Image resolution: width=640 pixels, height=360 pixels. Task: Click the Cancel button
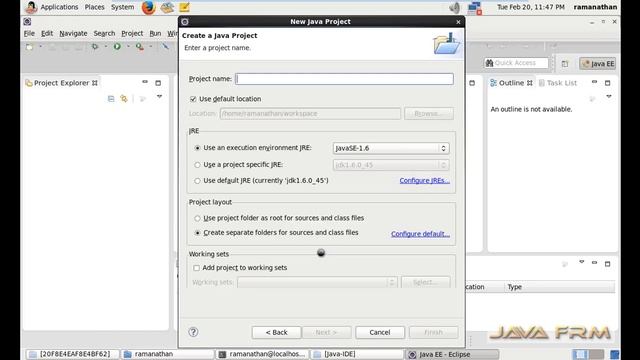tap(380, 332)
